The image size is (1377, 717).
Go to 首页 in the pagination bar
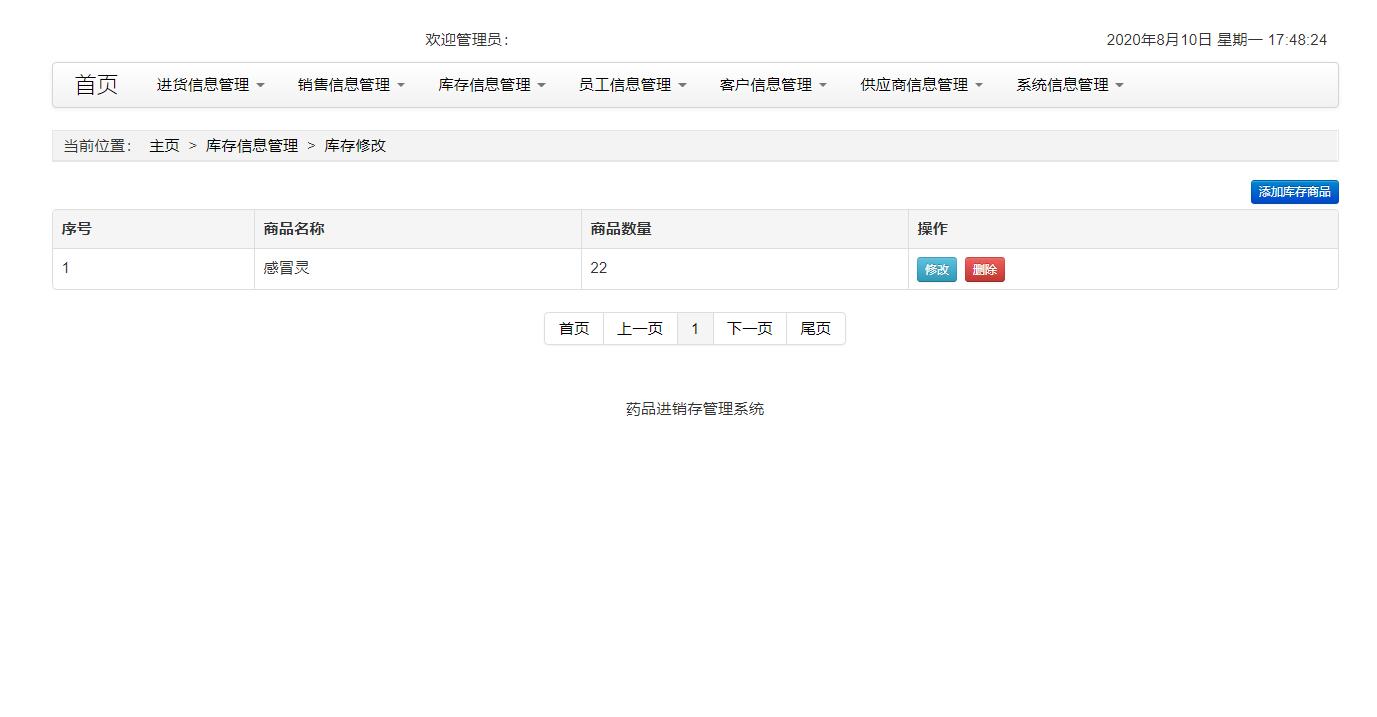pos(573,328)
